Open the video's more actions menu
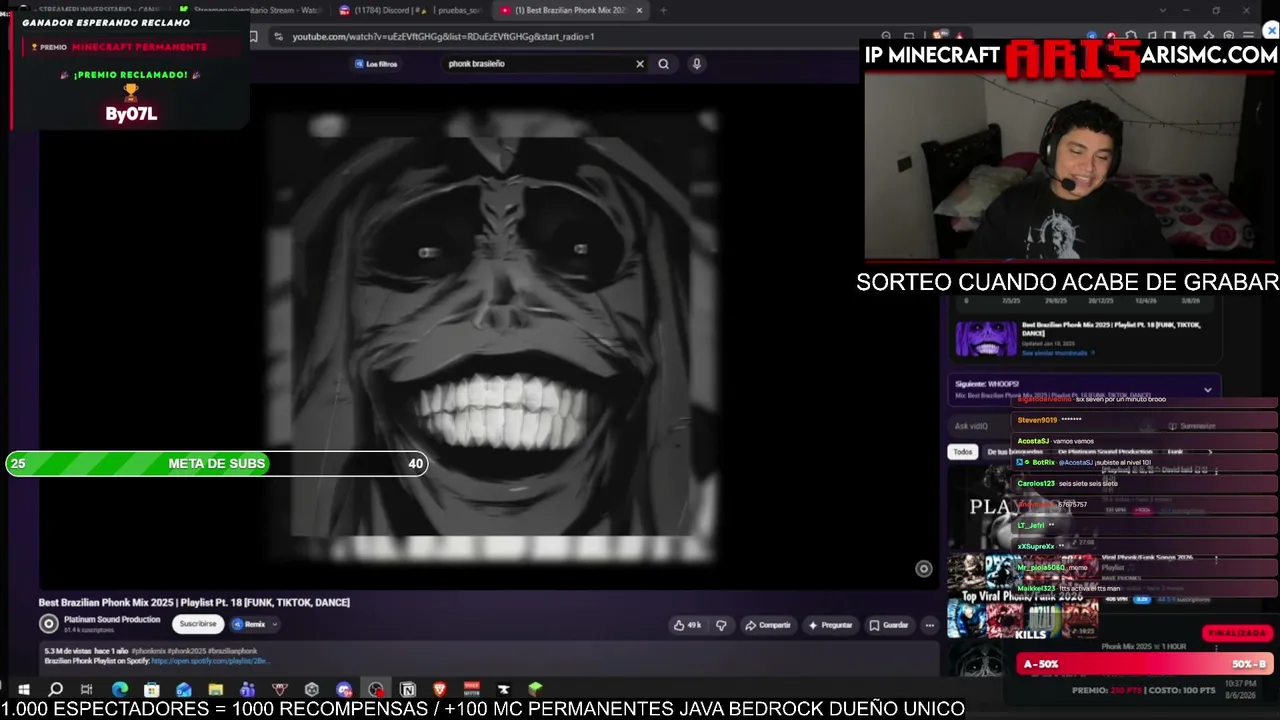The width and height of the screenshot is (1280, 720). [929, 625]
